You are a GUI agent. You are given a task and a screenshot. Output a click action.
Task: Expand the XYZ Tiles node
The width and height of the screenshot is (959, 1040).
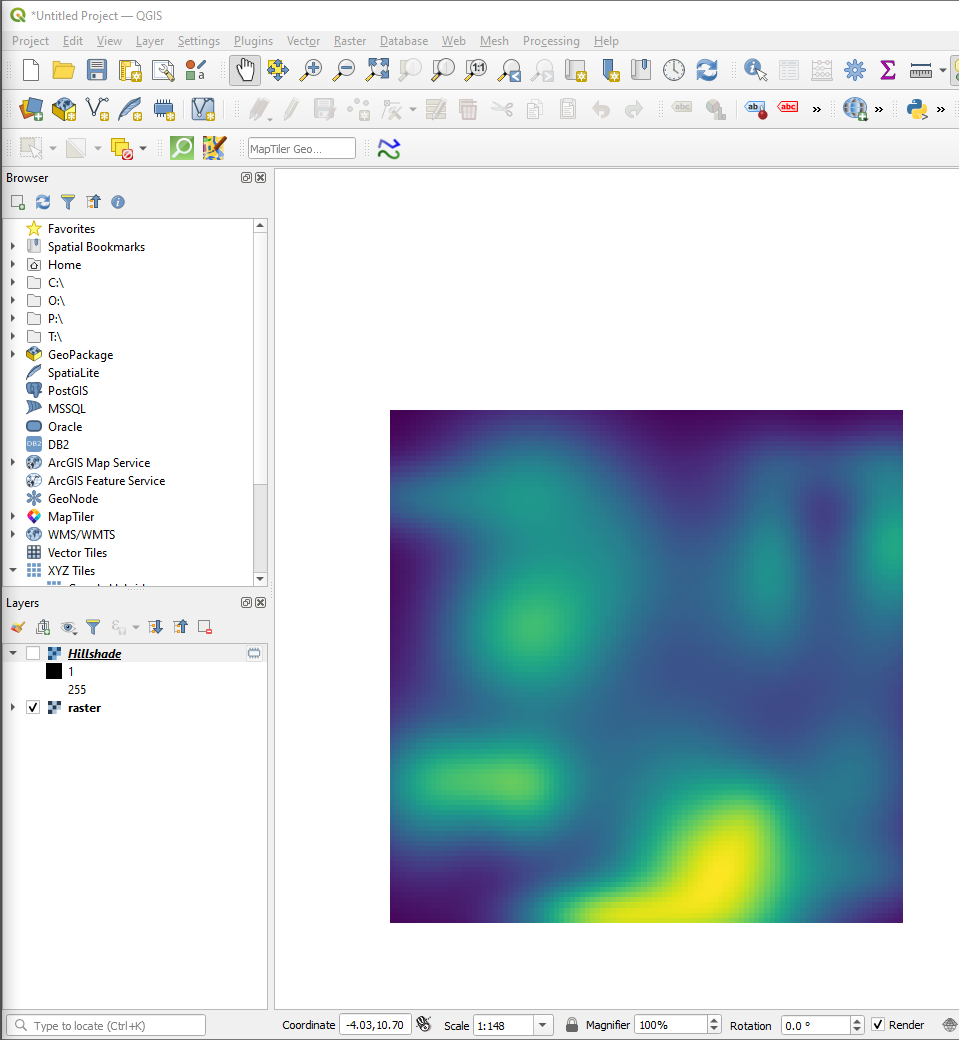[11, 570]
